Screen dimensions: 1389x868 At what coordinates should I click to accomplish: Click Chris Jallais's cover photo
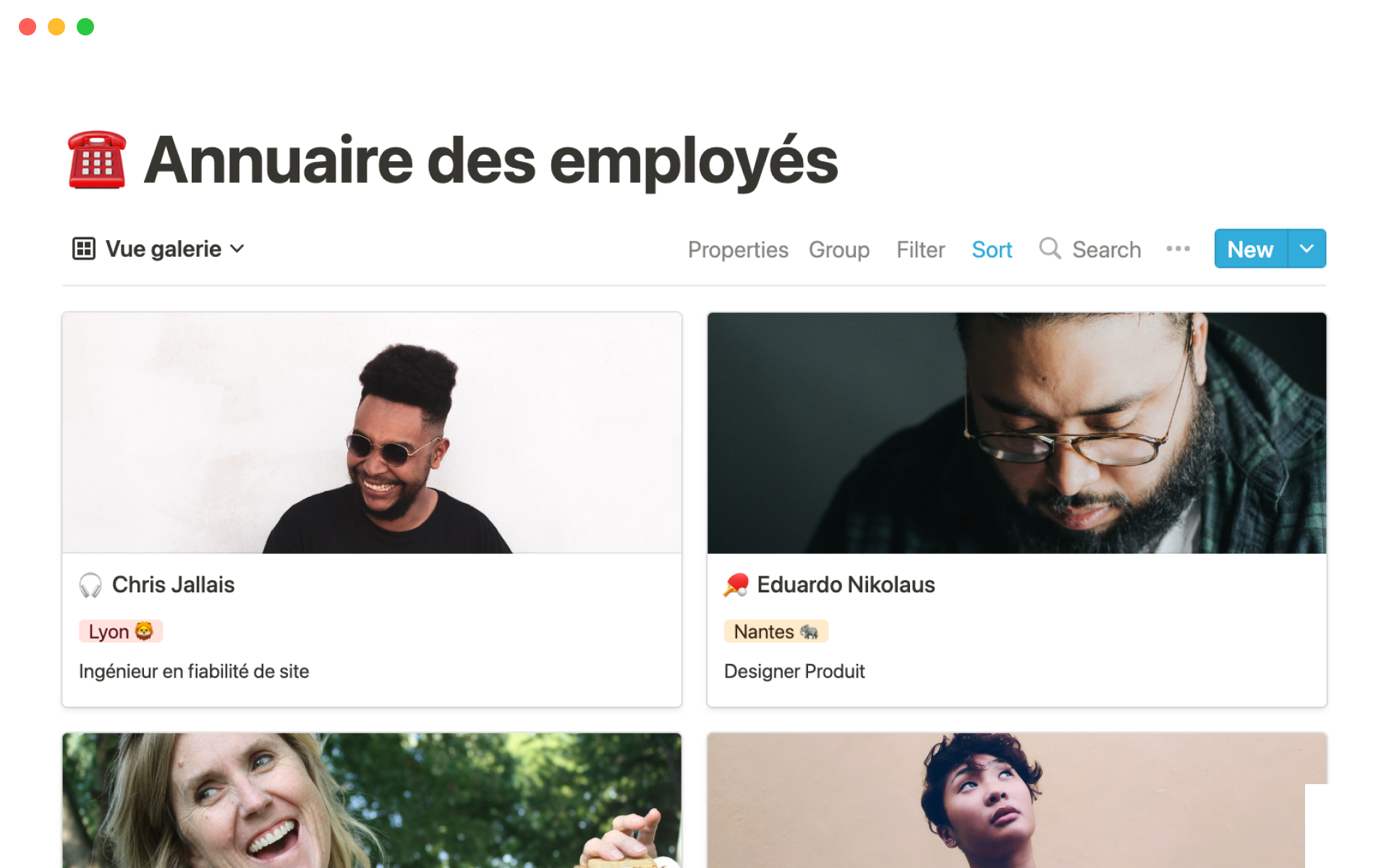click(x=372, y=433)
